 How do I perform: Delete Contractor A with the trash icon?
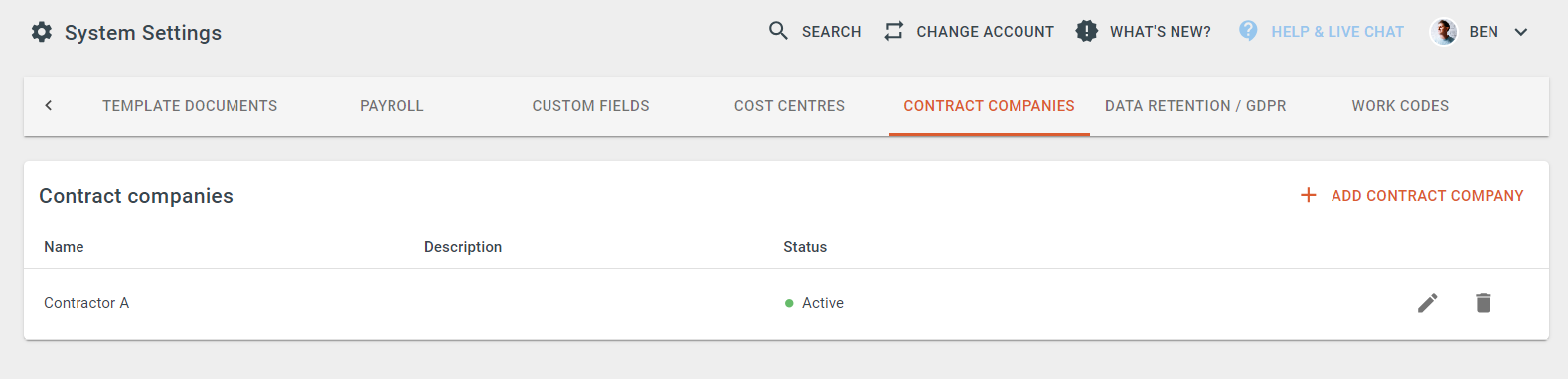coord(1484,303)
